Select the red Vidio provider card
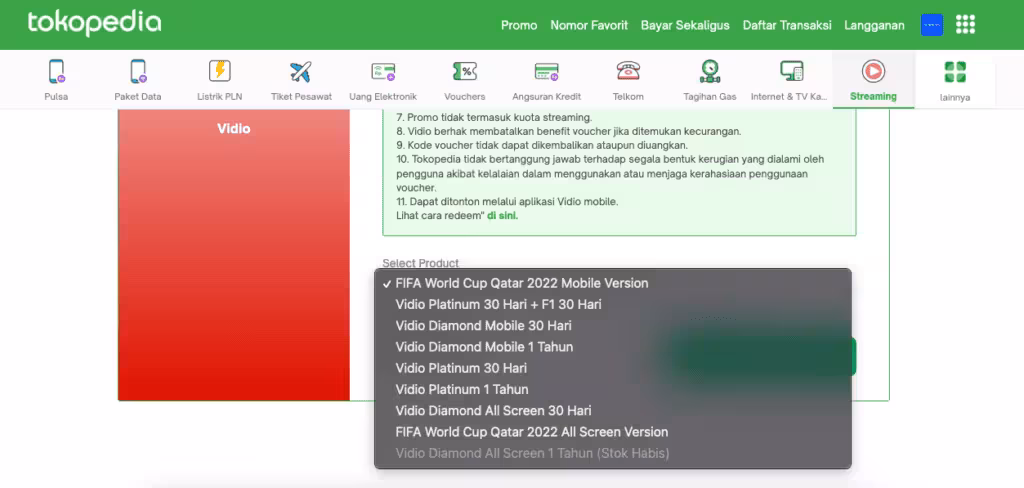 pos(234,255)
